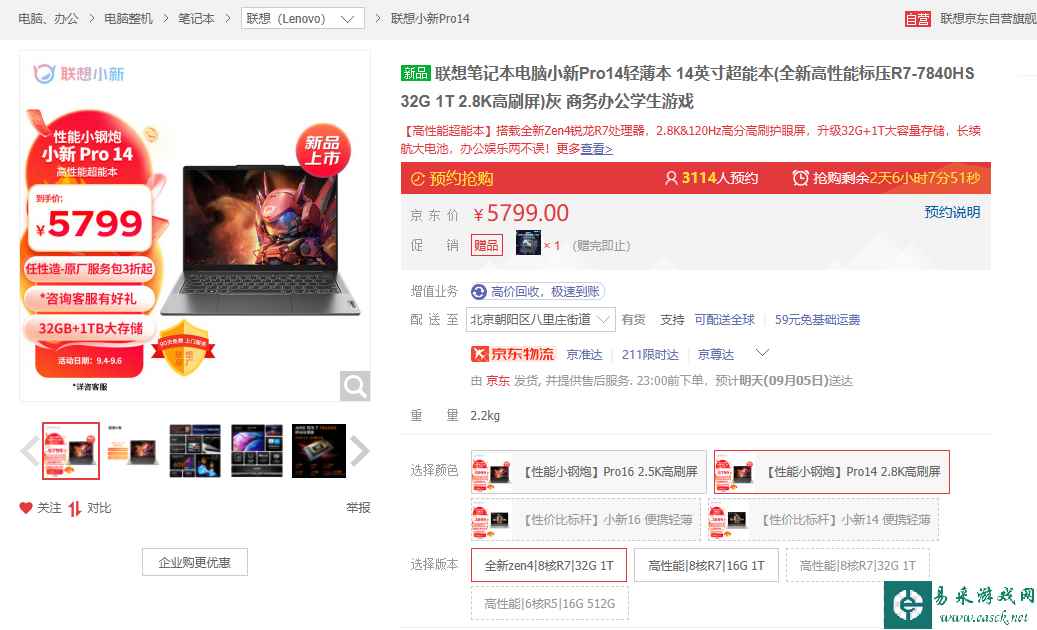Open the 联想 (Lenovo) brand dropdown
1037x630 pixels.
(303, 19)
